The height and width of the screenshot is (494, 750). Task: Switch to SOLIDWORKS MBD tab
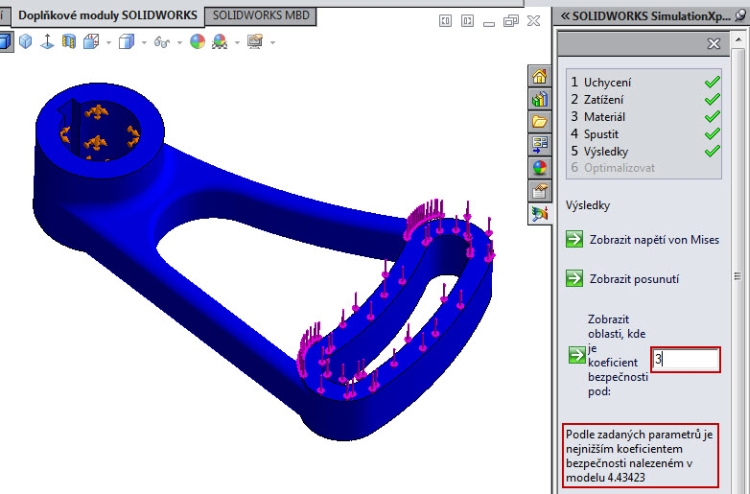point(261,16)
